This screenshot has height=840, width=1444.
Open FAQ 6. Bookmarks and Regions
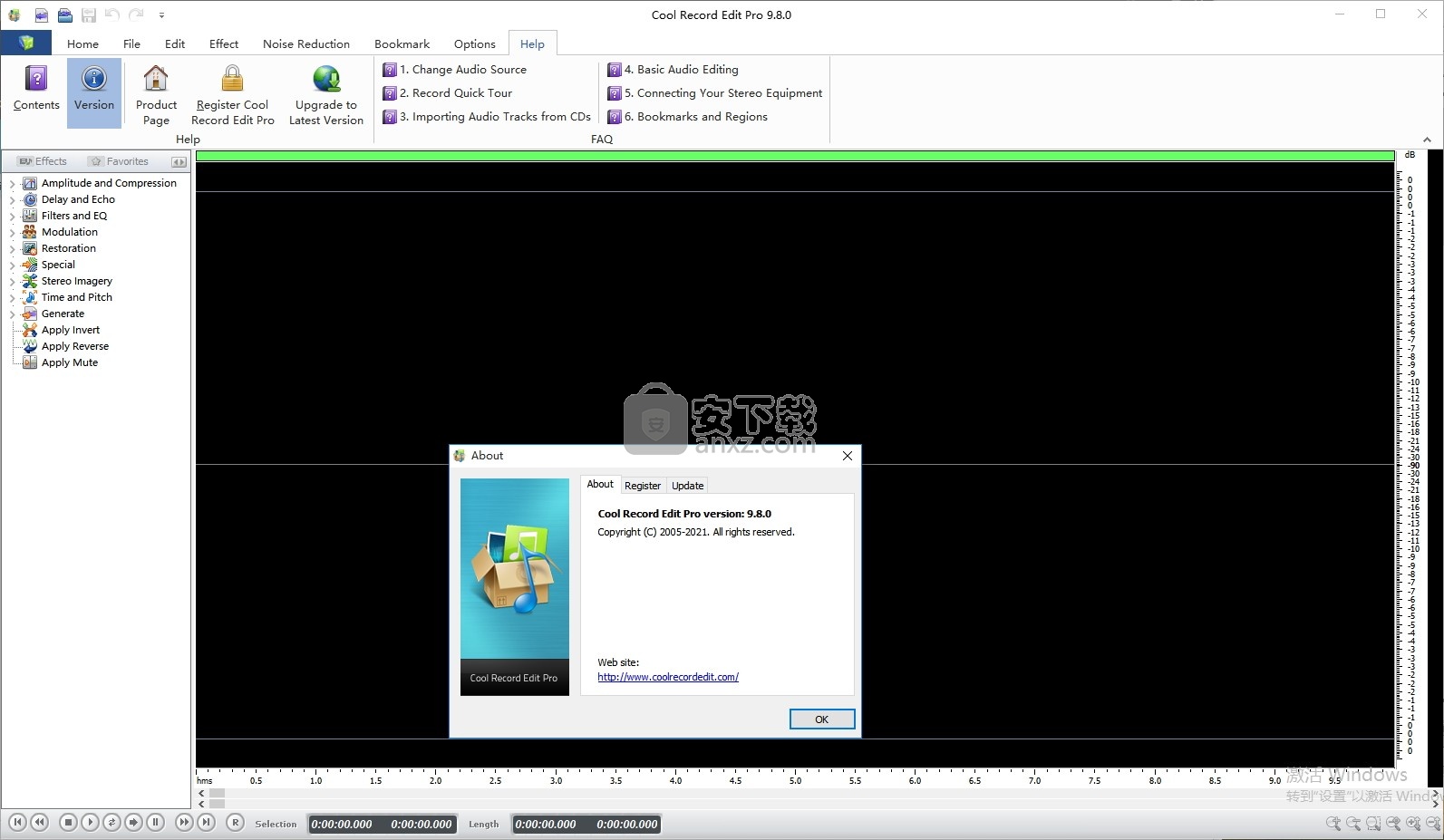pyautogui.click(x=687, y=117)
